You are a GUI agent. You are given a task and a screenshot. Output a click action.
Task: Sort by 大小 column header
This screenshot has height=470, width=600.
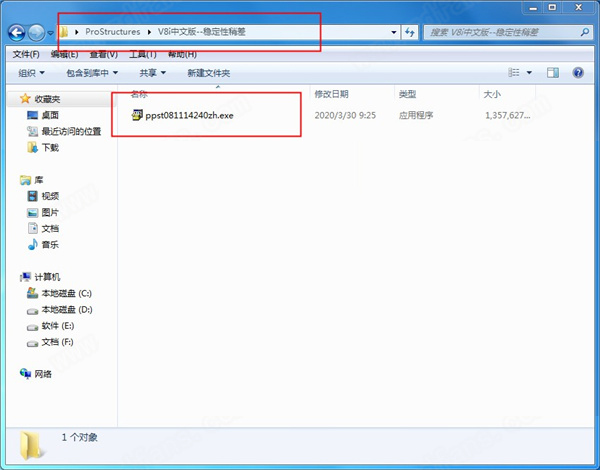point(492,94)
